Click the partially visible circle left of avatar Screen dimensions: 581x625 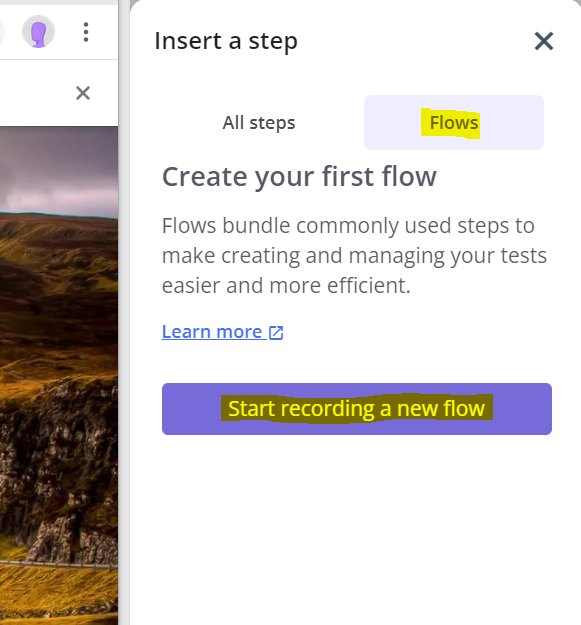(x=2, y=32)
